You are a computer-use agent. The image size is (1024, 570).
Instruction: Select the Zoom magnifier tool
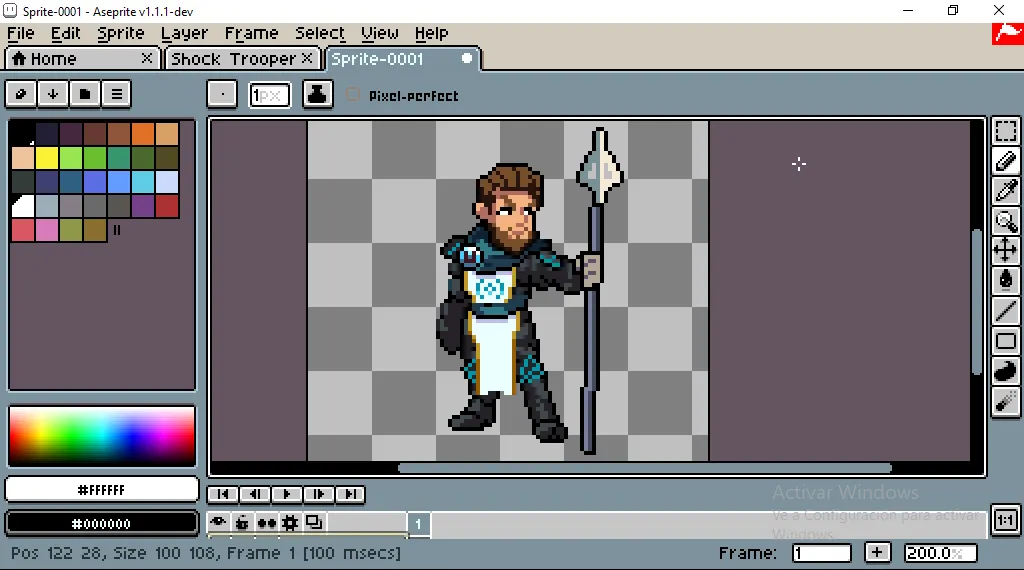click(x=1006, y=221)
